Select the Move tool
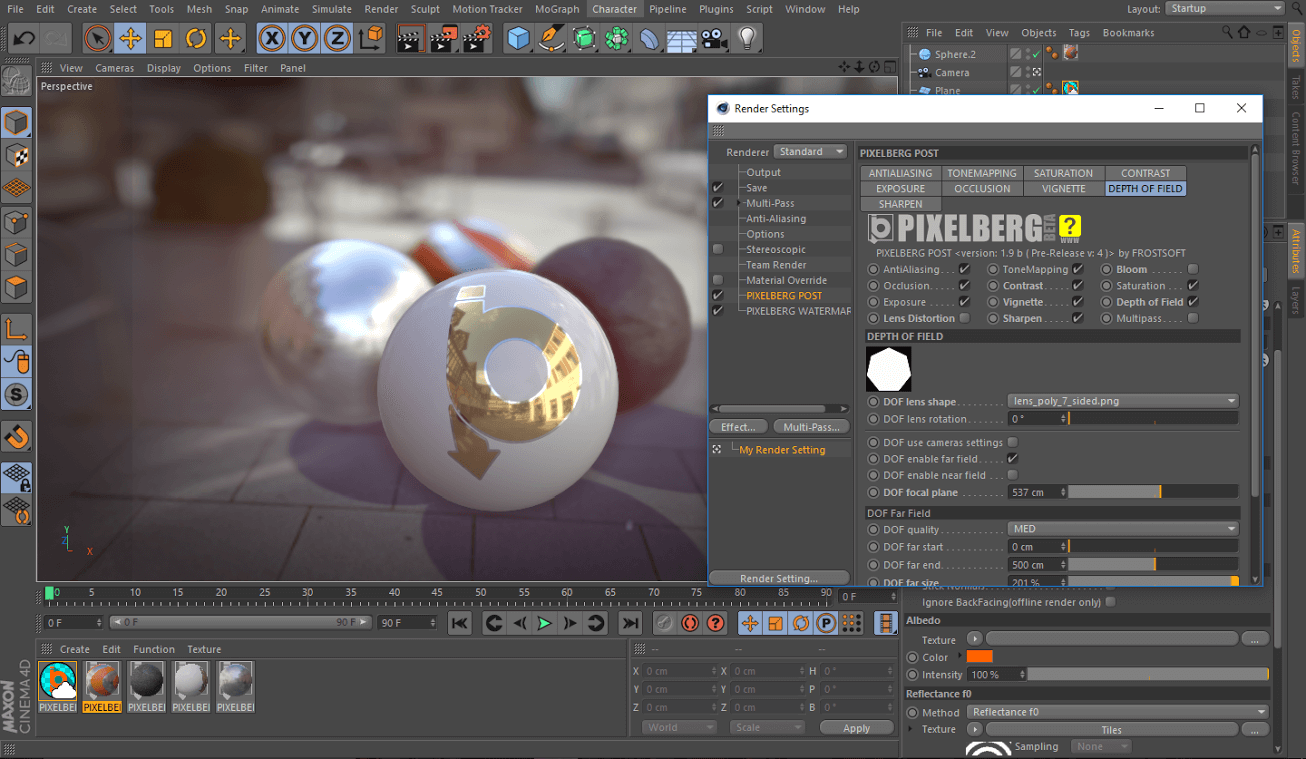1306x759 pixels. pos(130,39)
